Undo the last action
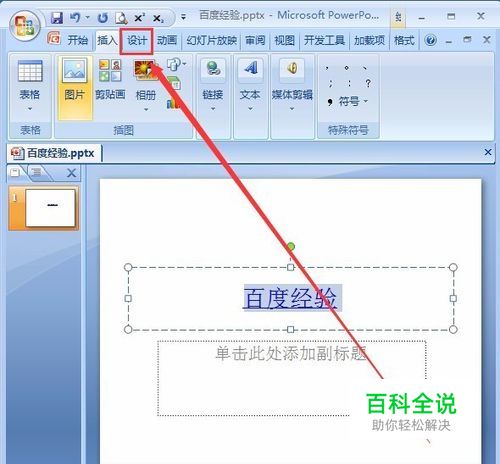Viewport: 500px width, 464px height. 75,17
